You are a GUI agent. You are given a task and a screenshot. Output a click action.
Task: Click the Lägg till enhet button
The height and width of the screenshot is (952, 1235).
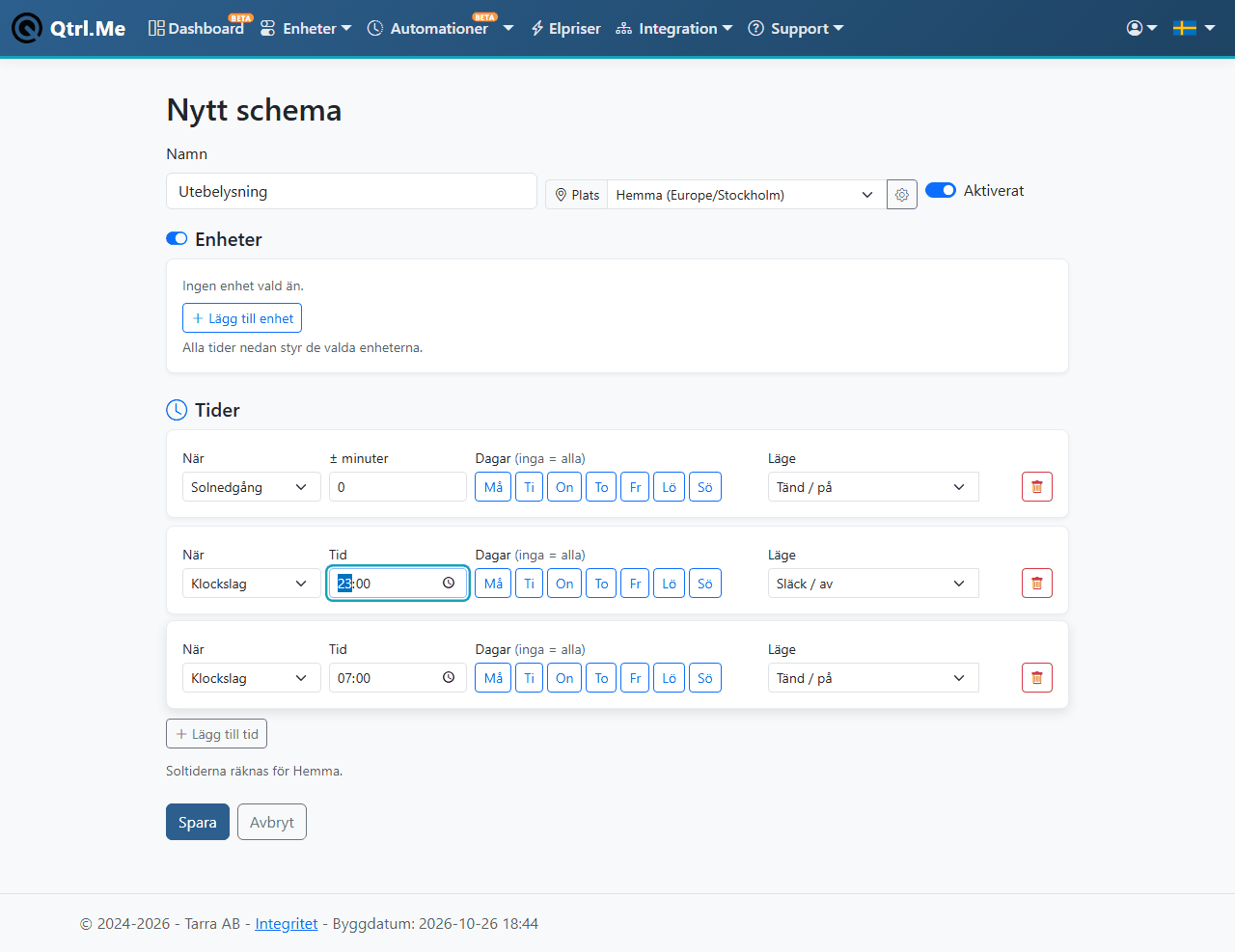click(x=242, y=318)
